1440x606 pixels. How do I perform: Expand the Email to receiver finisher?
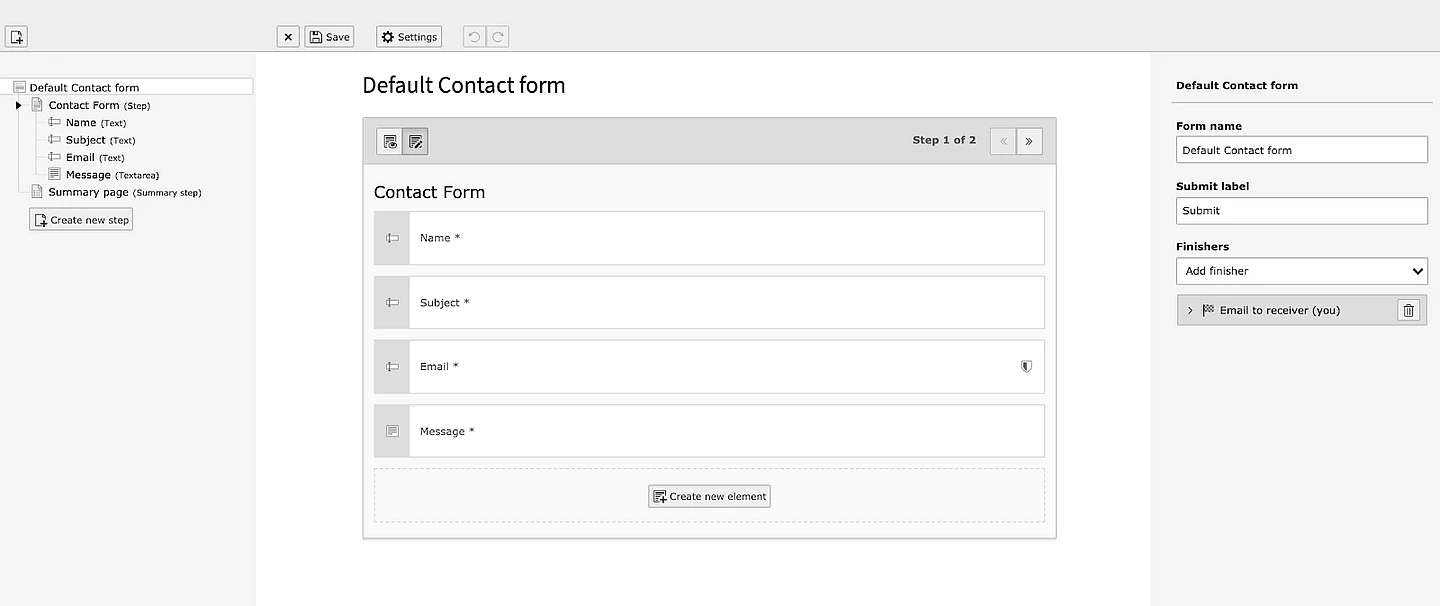coord(1190,310)
